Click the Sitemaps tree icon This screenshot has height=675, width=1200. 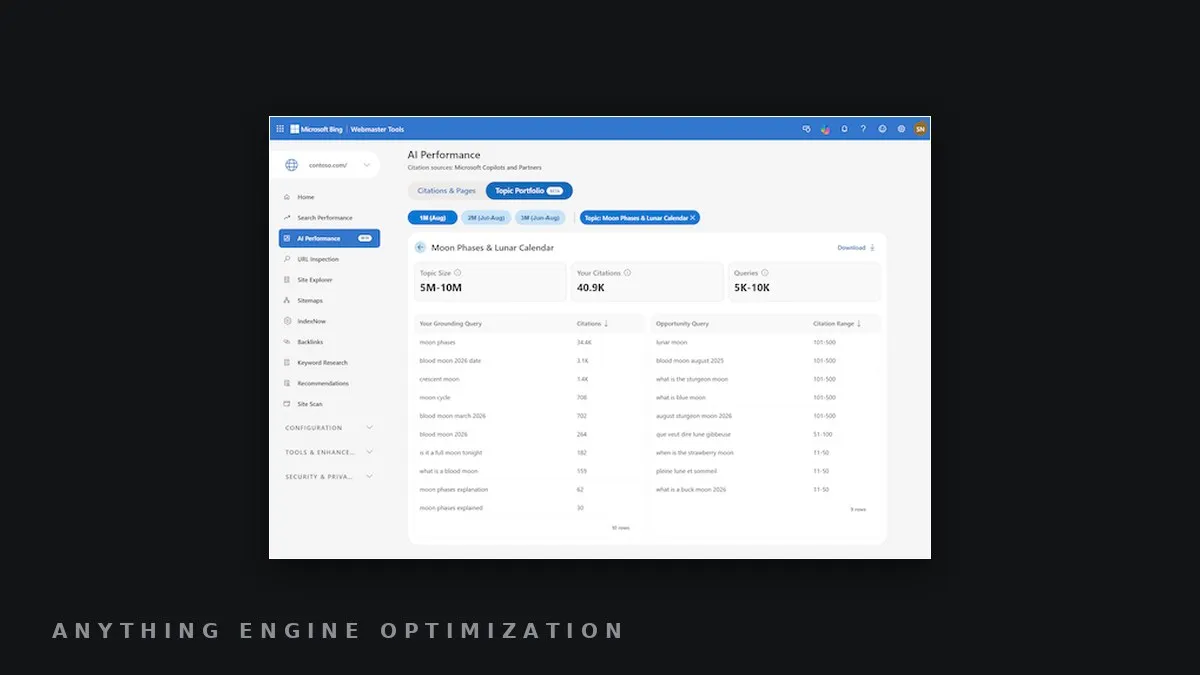tap(287, 300)
